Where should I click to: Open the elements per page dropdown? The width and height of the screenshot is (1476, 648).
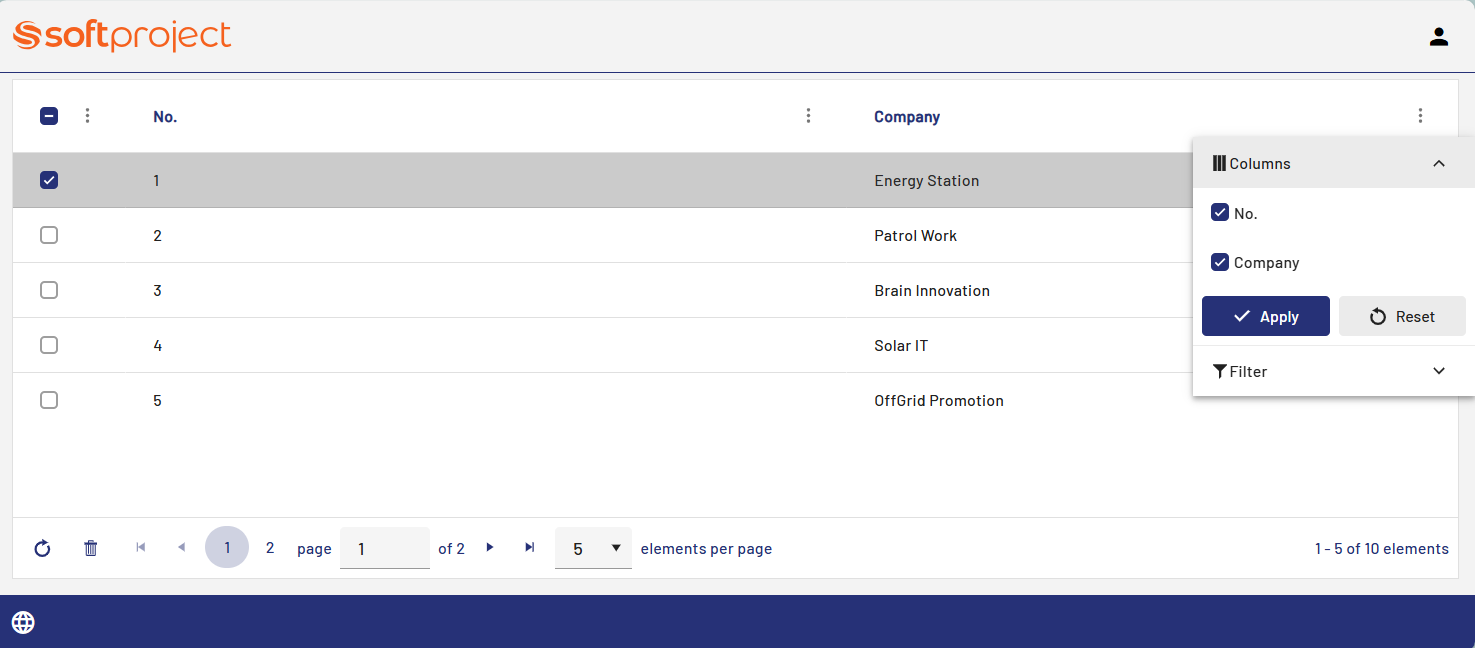[593, 548]
